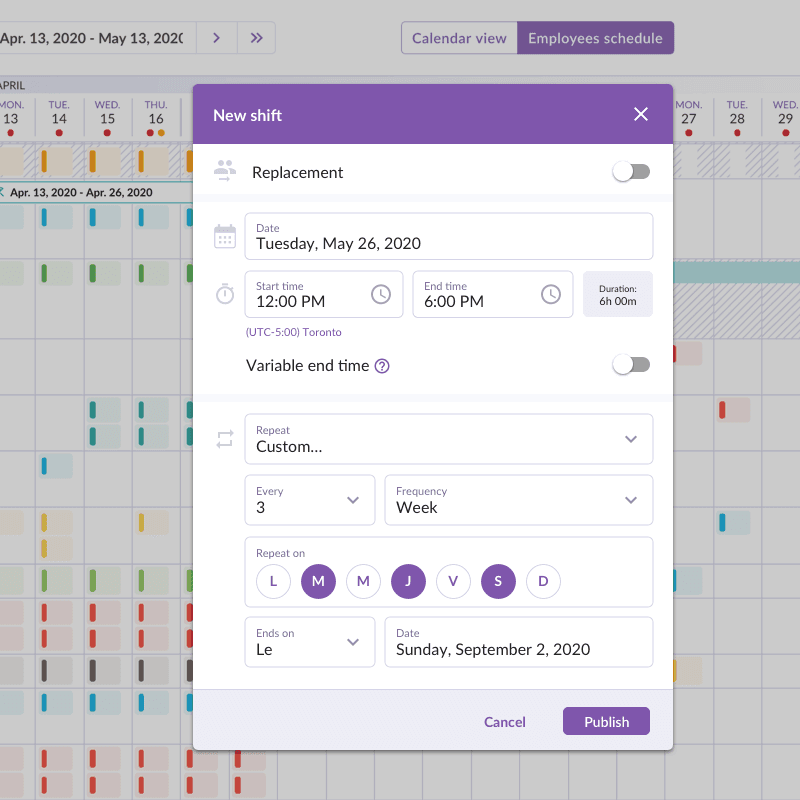Open end Date Sunday, September 2 field

[518, 642]
